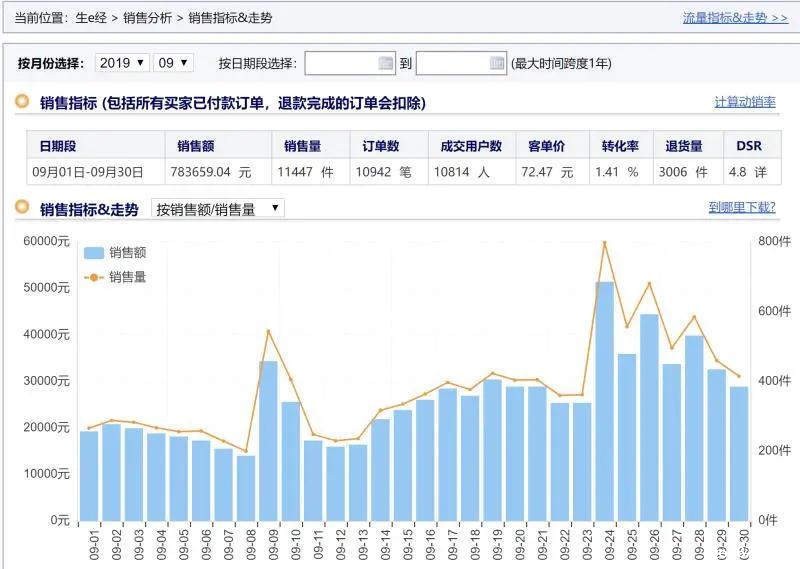Open the end date calendar icon
The image size is (800, 569).
[x=497, y=63]
